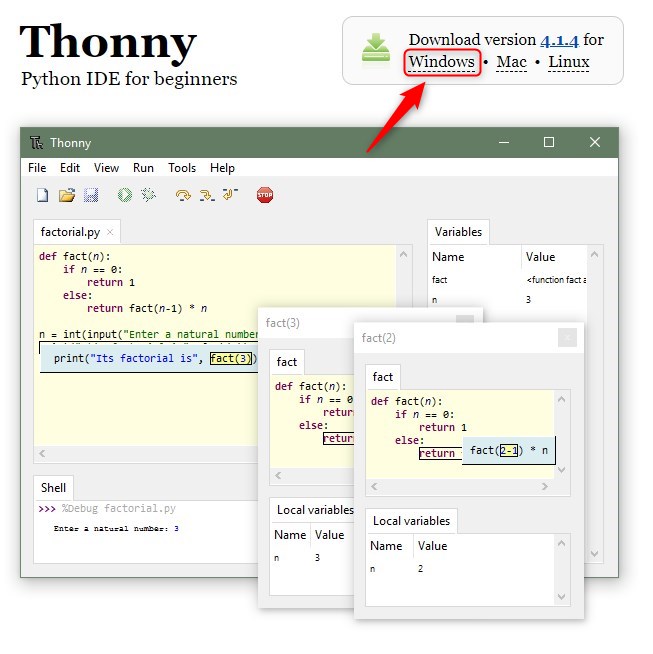Save the file using the floppy disk icon
Viewport: 653px width, 654px height.
tap(91, 195)
